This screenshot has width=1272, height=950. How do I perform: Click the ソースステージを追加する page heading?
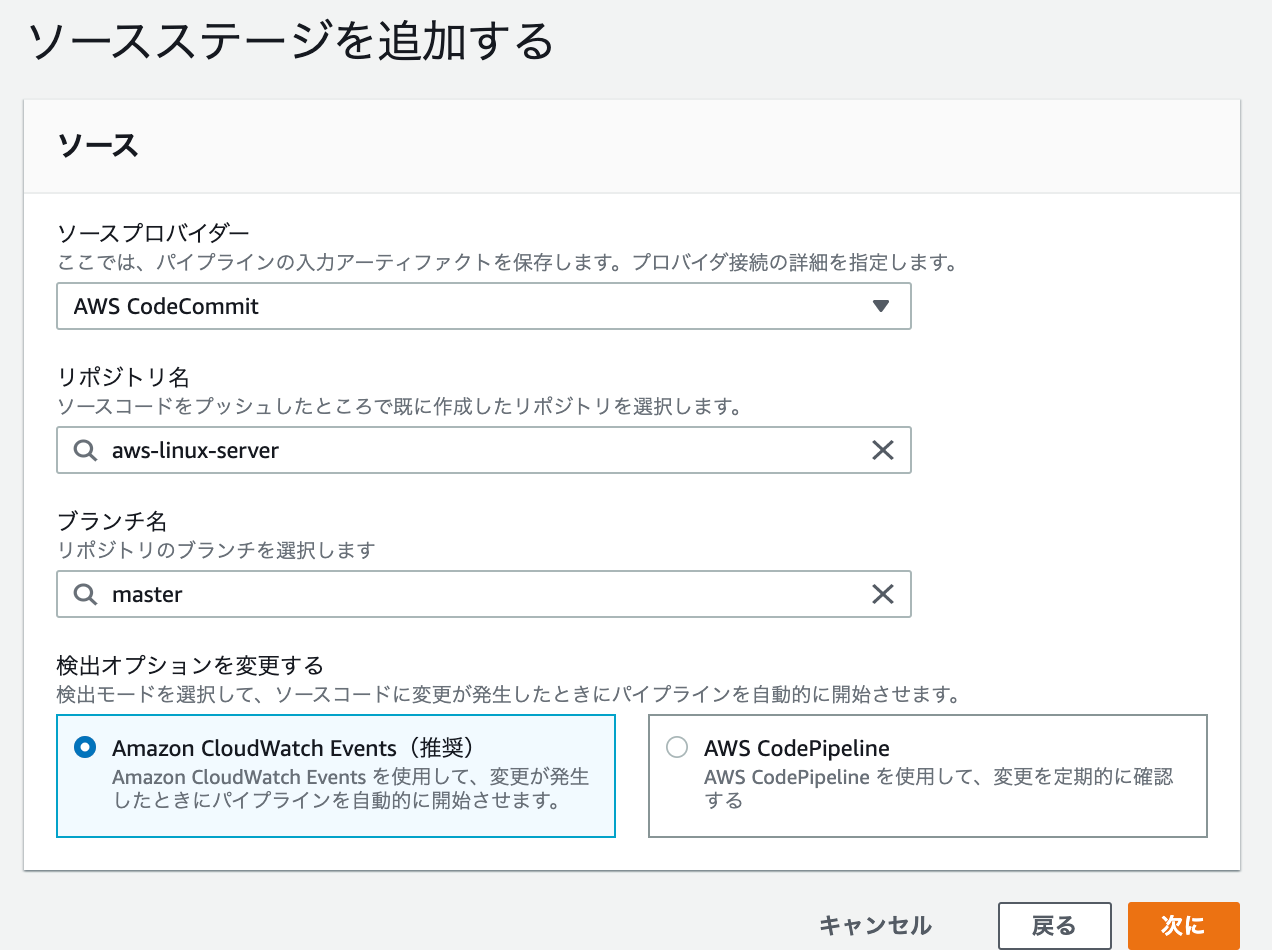(291, 41)
